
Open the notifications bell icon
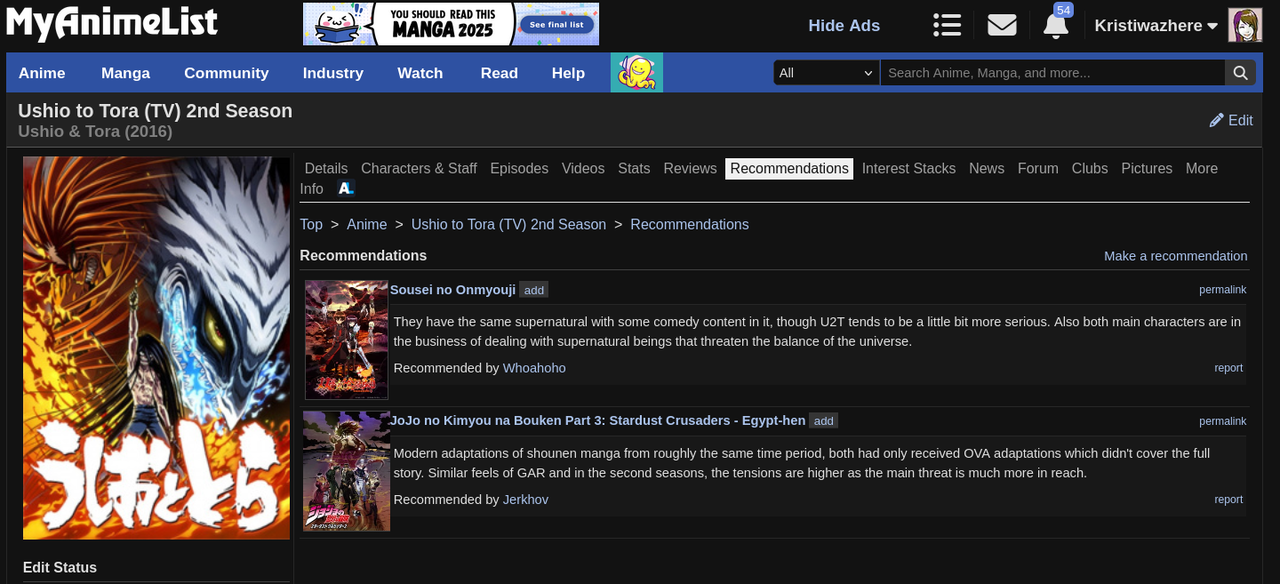1055,27
